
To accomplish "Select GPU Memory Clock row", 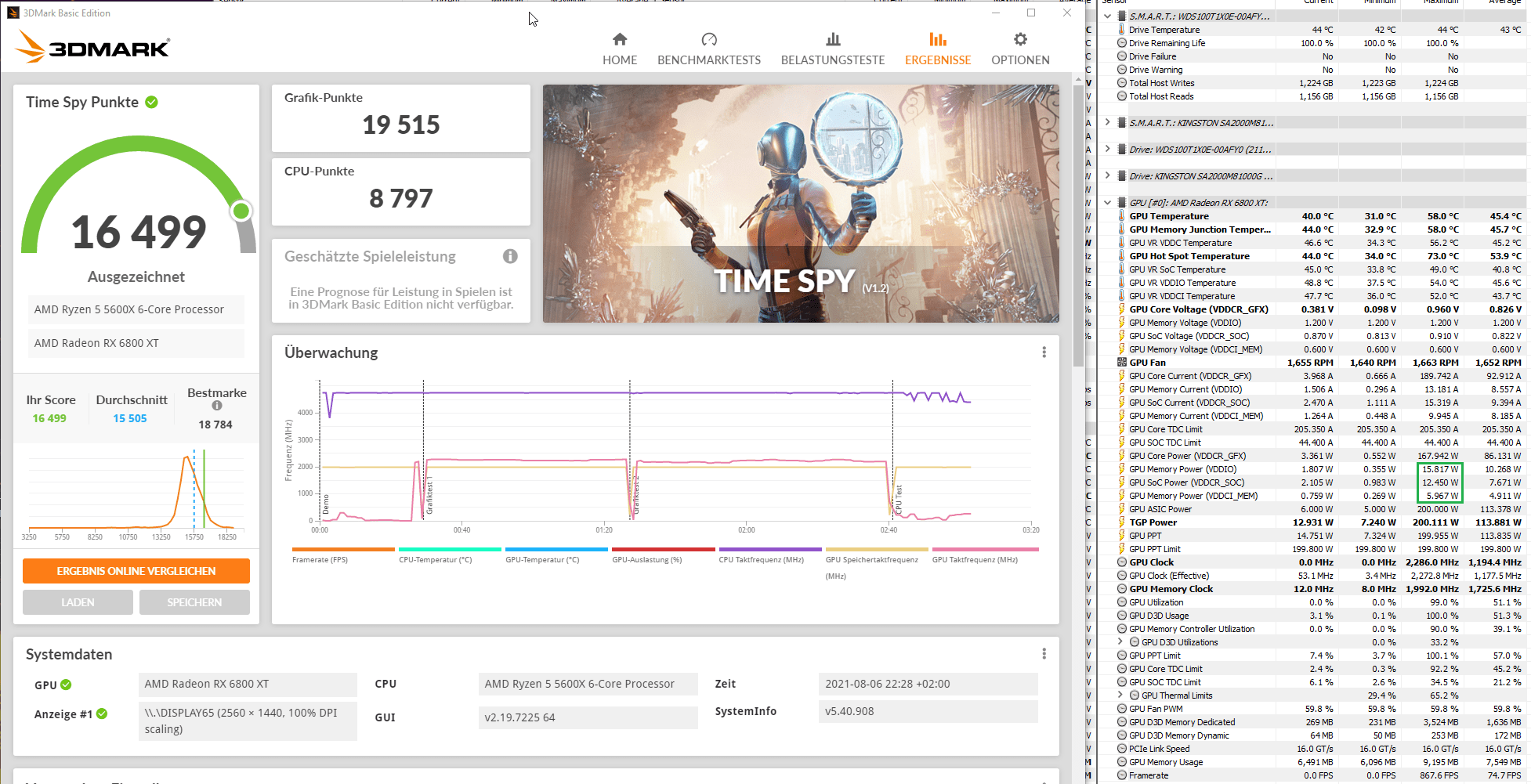I will tap(1311, 589).
